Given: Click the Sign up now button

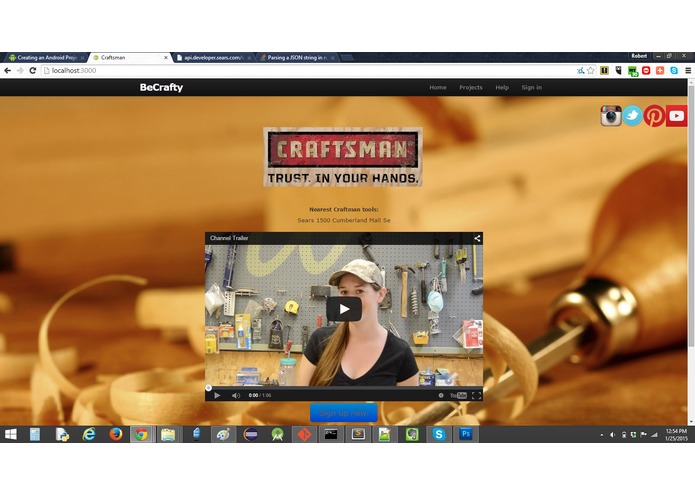Looking at the screenshot, I should tap(344, 413).
